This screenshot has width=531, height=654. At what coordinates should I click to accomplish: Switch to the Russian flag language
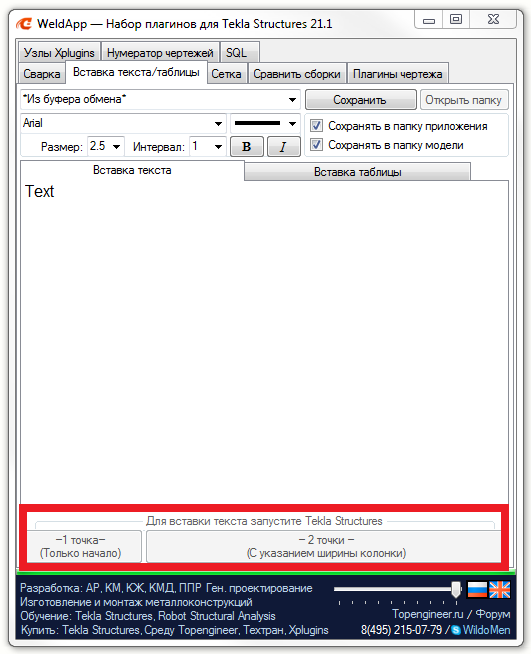pos(477,589)
